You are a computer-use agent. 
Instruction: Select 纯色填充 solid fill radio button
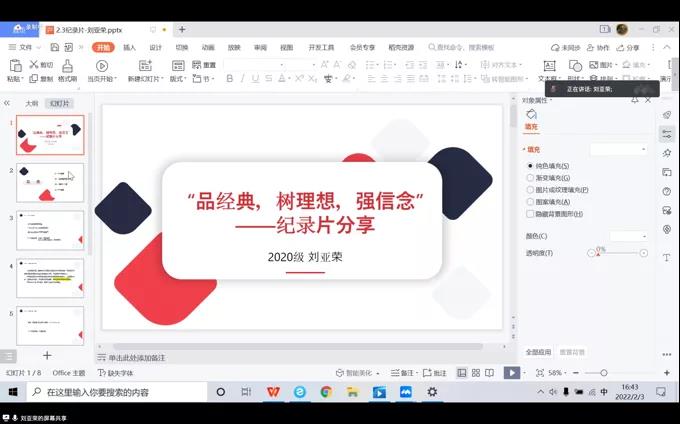click(x=530, y=165)
